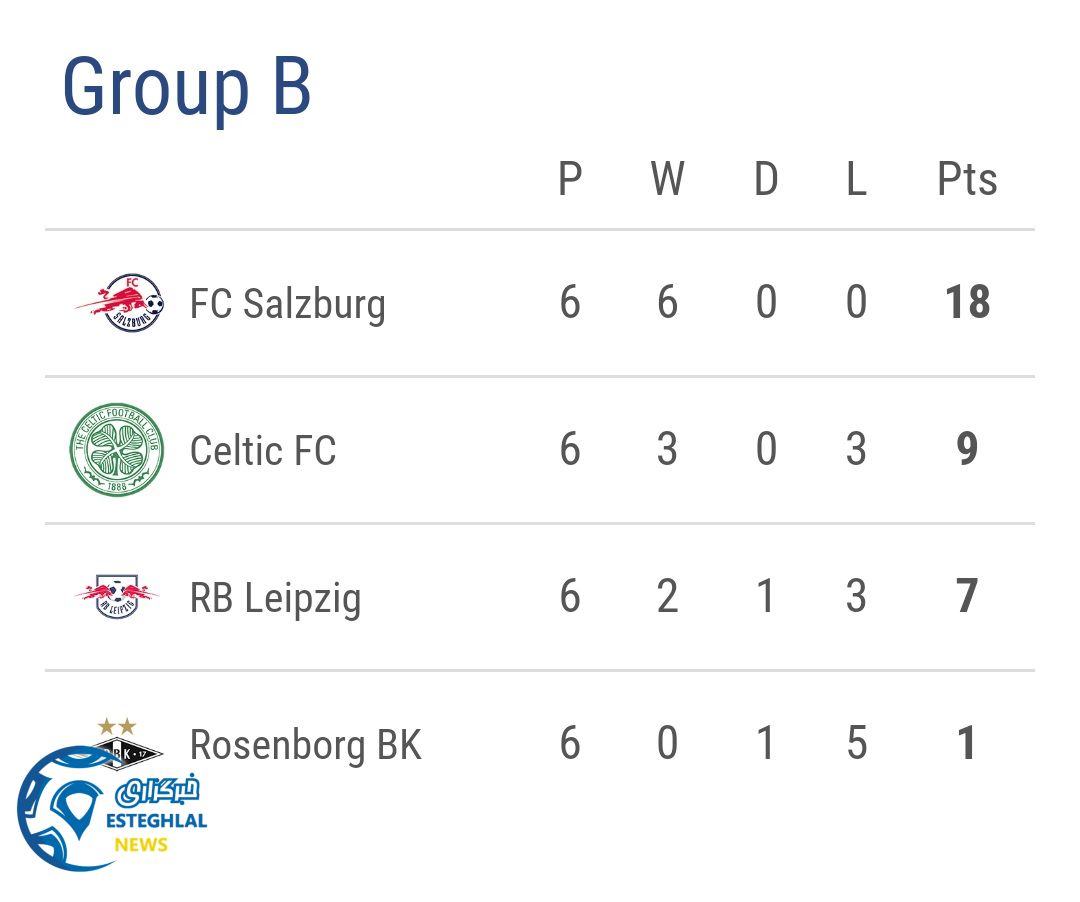Click the P (played) column header
1080x902 pixels.
570,180
